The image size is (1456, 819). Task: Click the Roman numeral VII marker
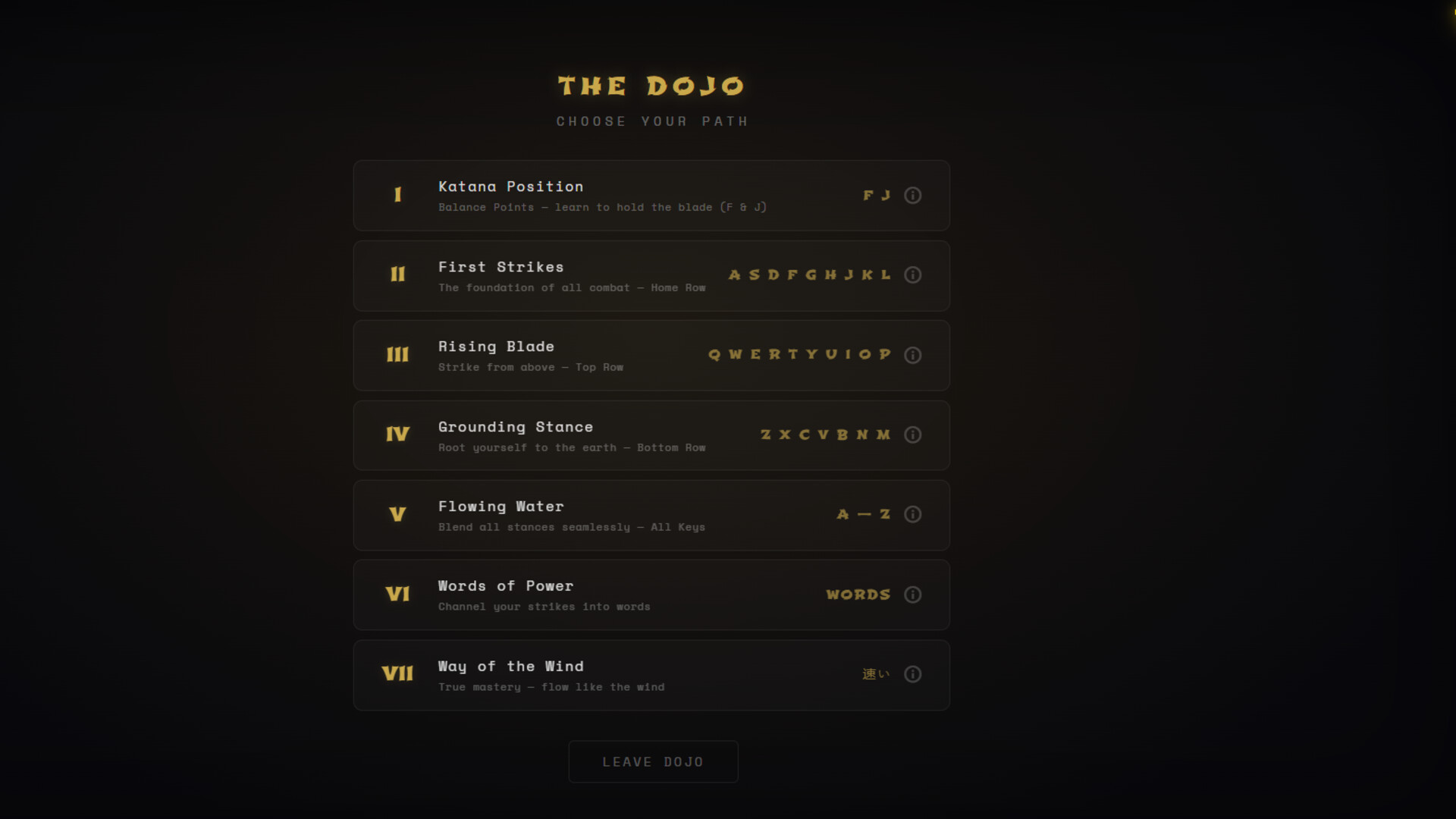click(x=397, y=673)
